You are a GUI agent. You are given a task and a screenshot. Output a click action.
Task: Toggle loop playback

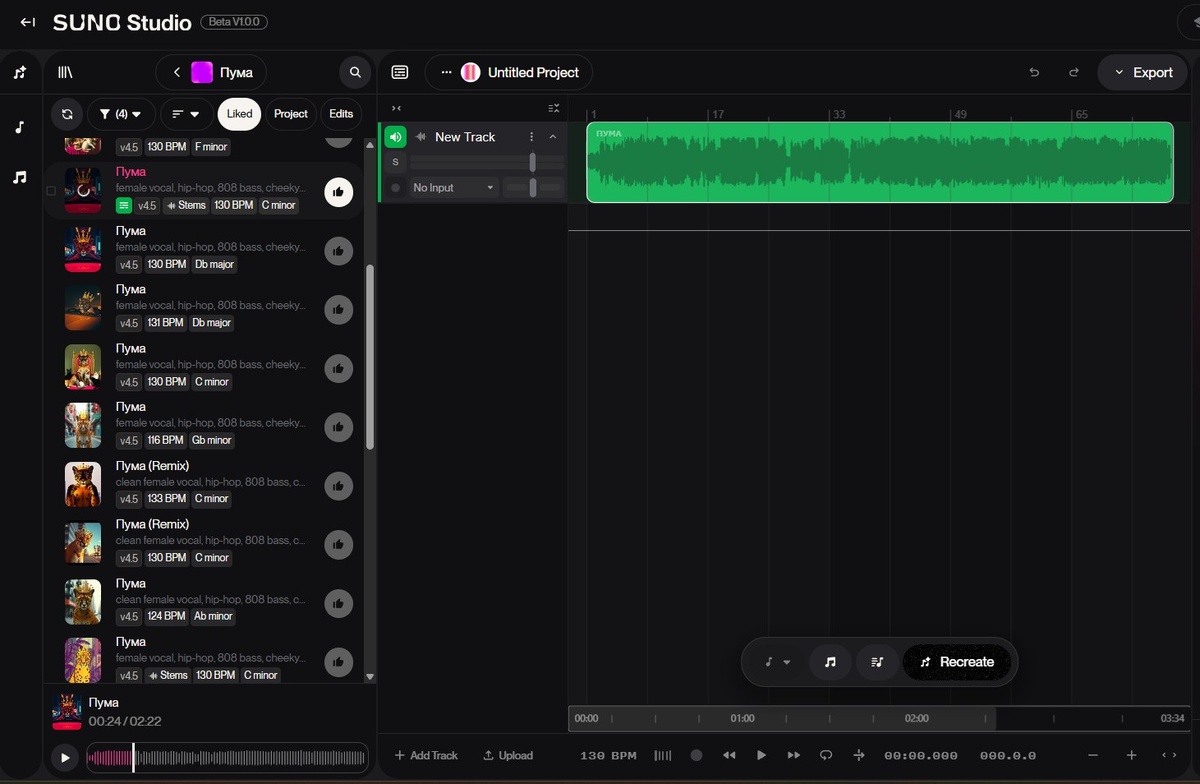coord(826,756)
